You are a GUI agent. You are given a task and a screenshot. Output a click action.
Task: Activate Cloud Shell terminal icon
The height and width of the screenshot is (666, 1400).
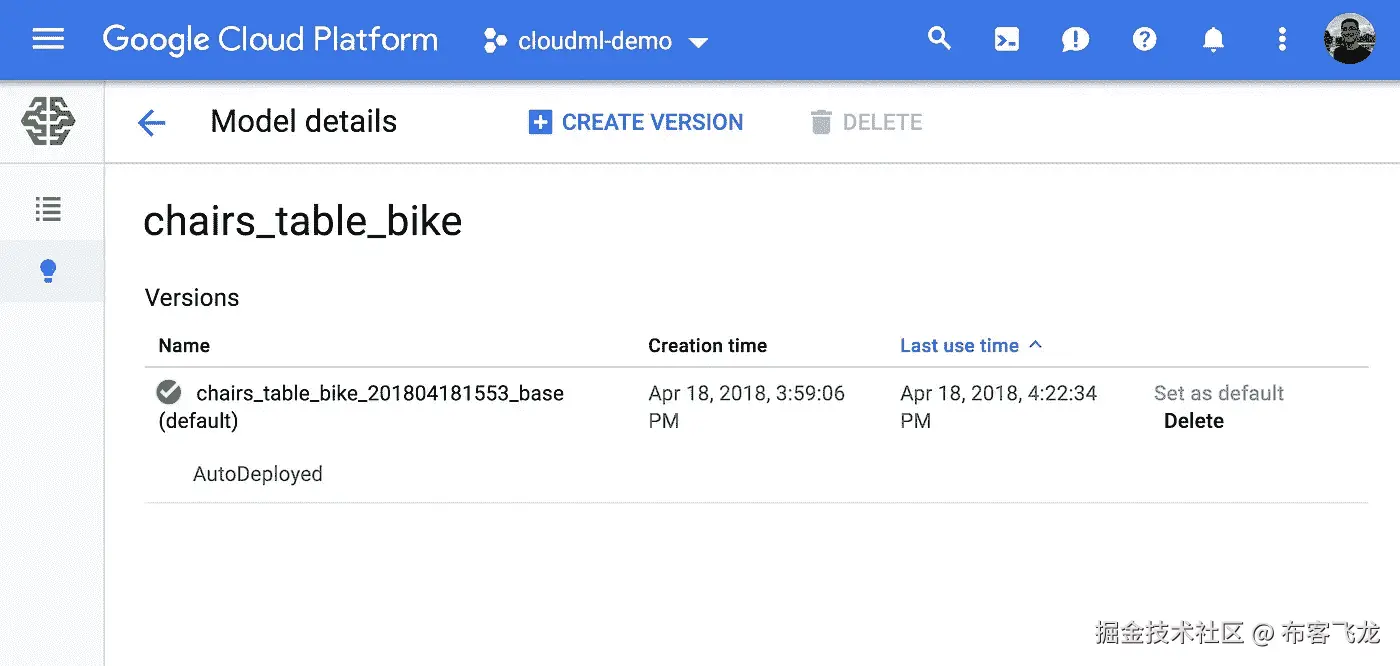click(x=1007, y=39)
